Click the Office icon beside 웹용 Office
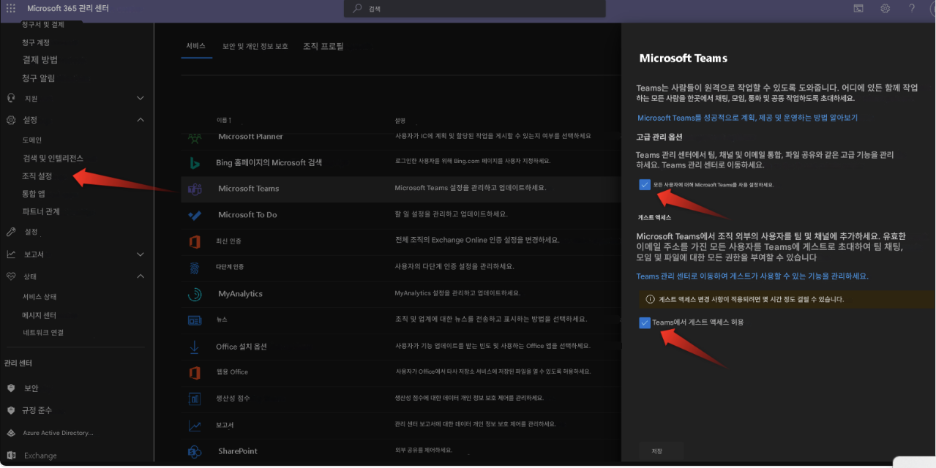 [x=195, y=372]
